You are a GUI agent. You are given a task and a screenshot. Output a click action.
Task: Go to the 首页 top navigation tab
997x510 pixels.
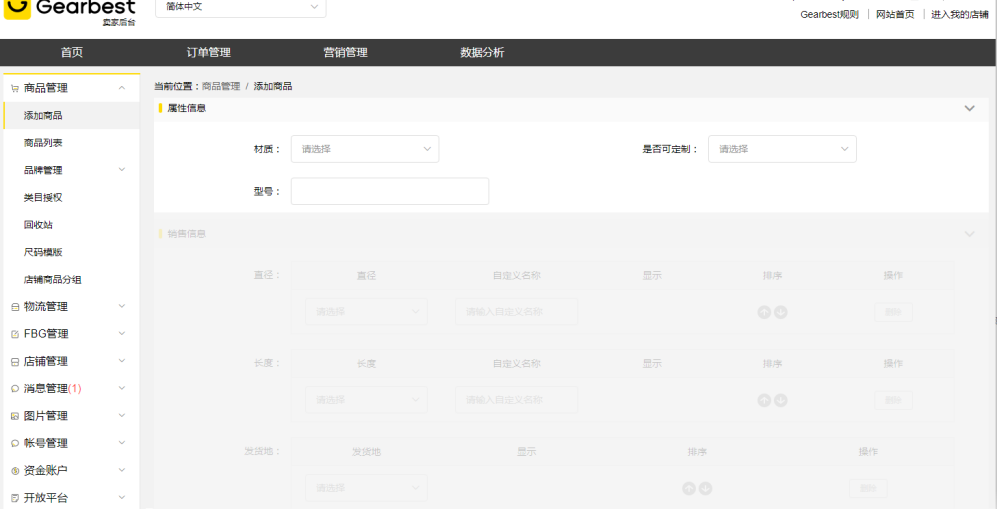[x=72, y=53]
